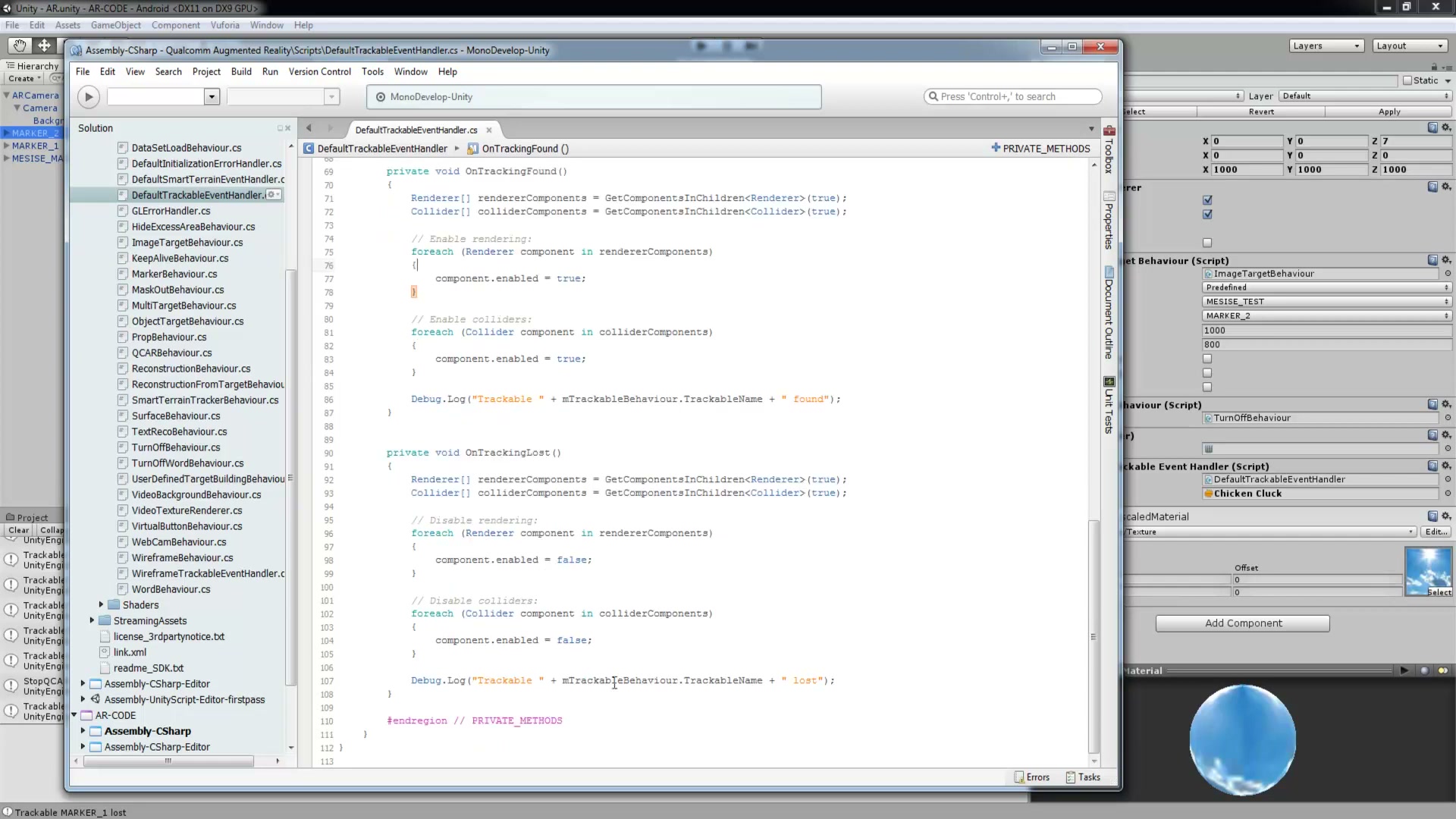Uncheck the first checked Renderer checkbox
This screenshot has height=819, width=1456.
[x=1207, y=200]
